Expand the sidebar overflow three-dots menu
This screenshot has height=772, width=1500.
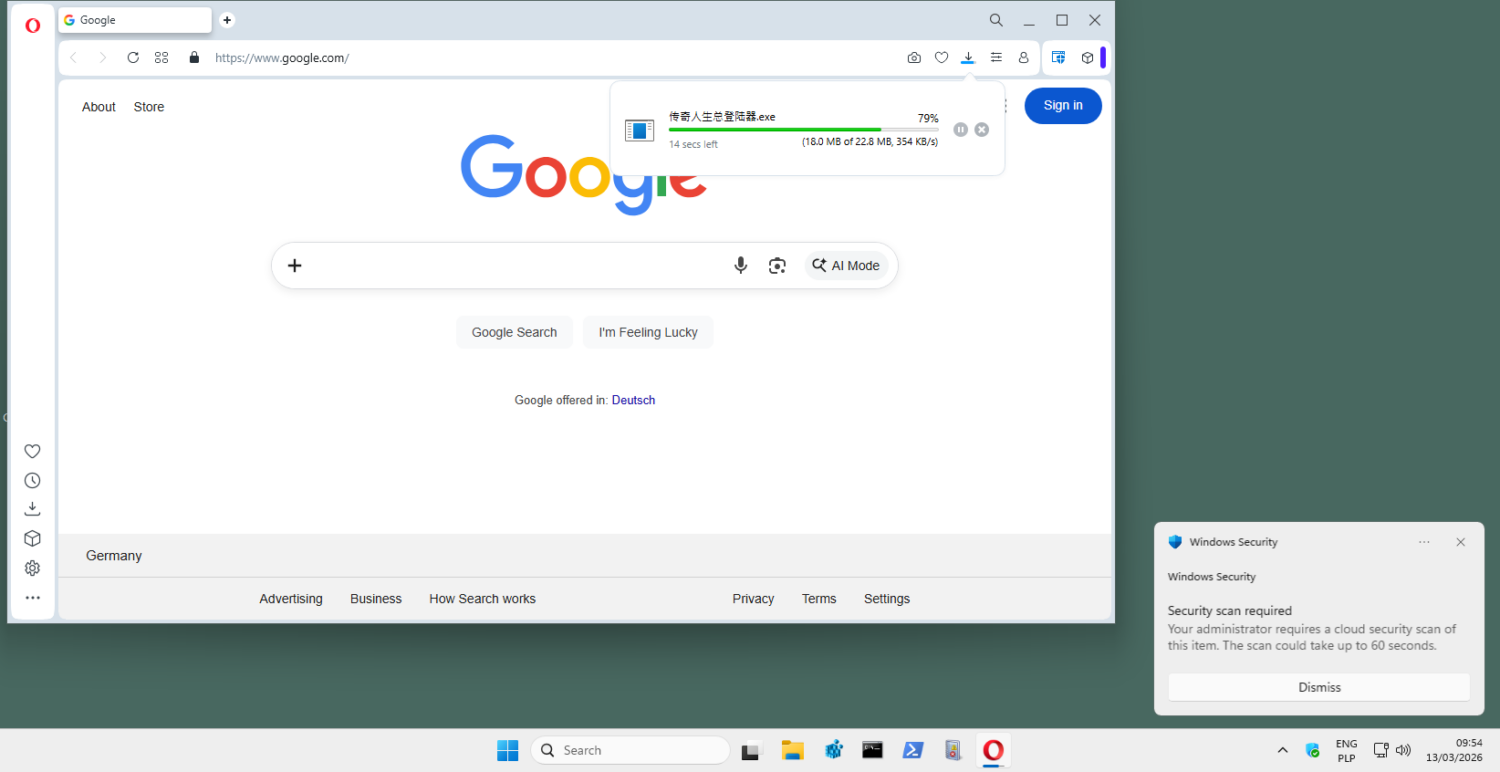pos(32,597)
